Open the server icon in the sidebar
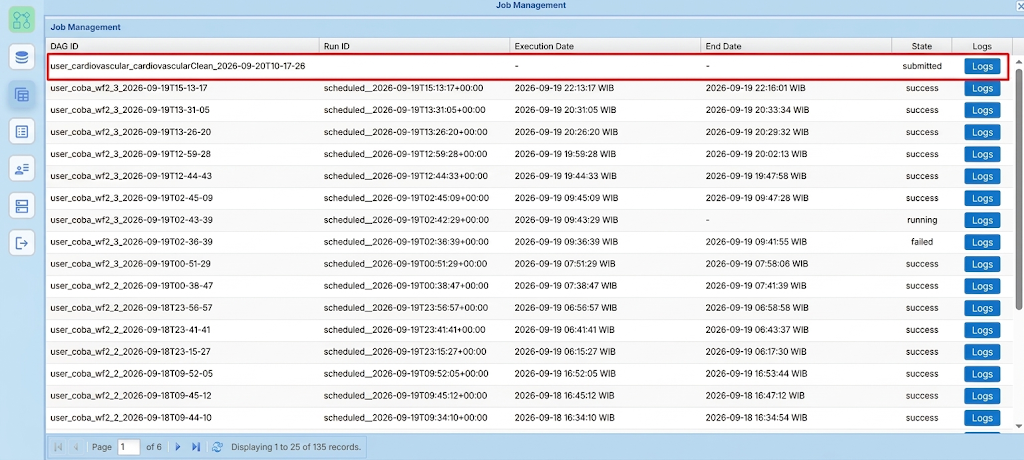Screen dimensions: 1024x460 click(x=22, y=206)
